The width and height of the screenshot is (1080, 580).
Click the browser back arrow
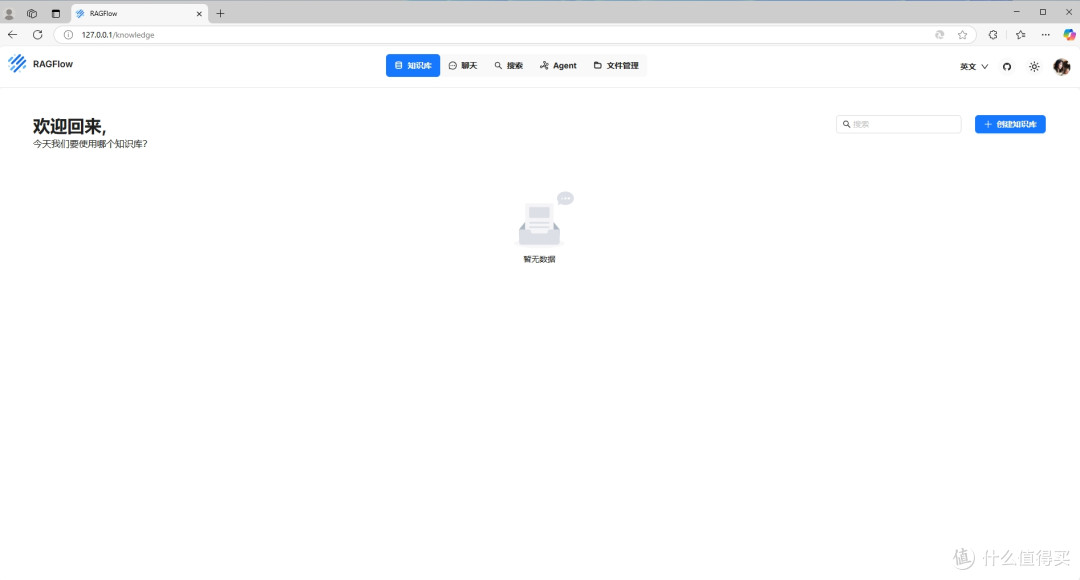coord(12,34)
